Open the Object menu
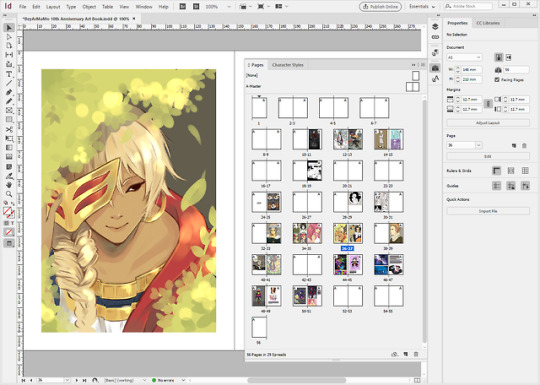This screenshot has width=540, height=385. pyautogui.click(x=89, y=7)
